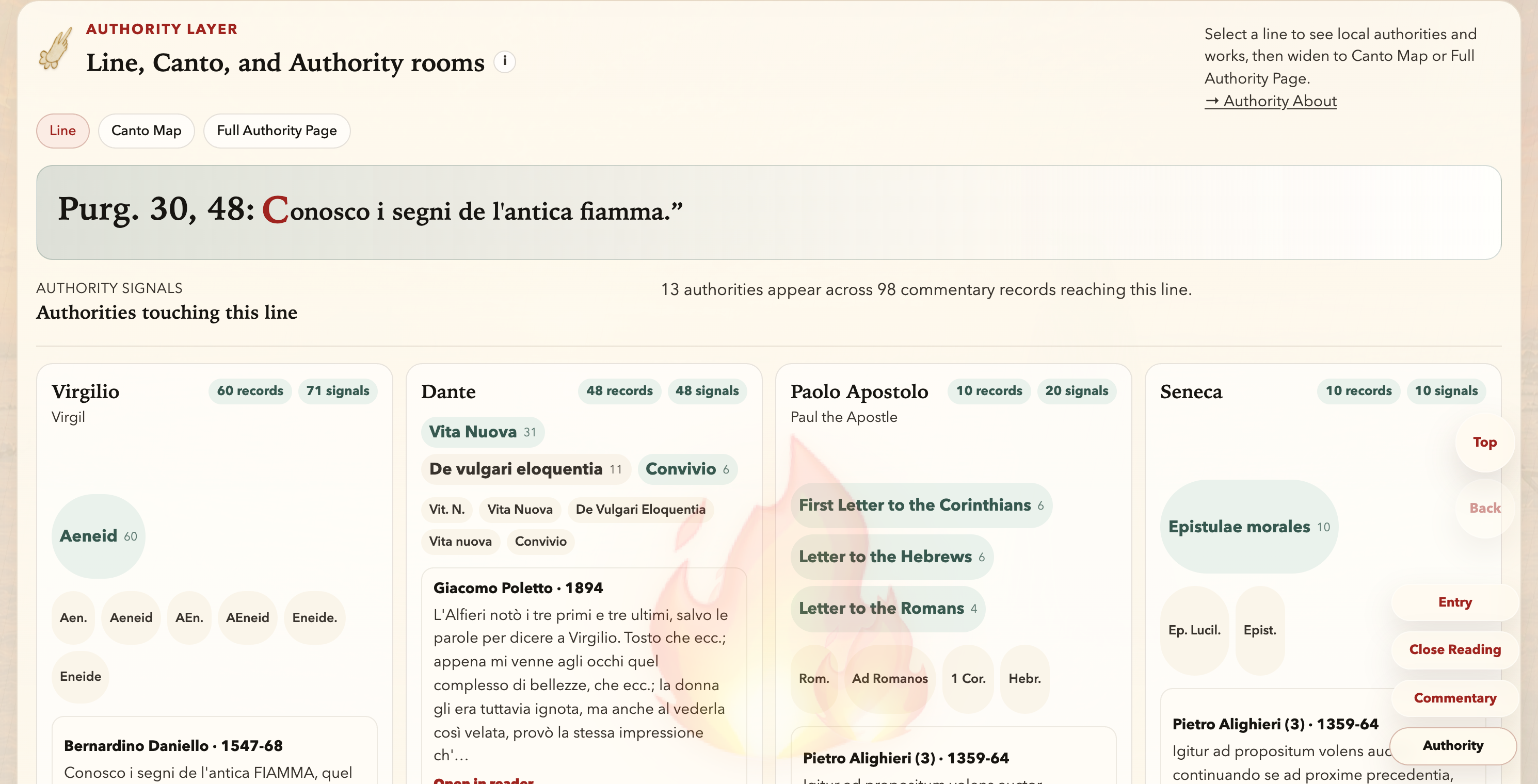Click the Eneide. alias tag with period
This screenshot has height=784, width=1538.
point(315,617)
